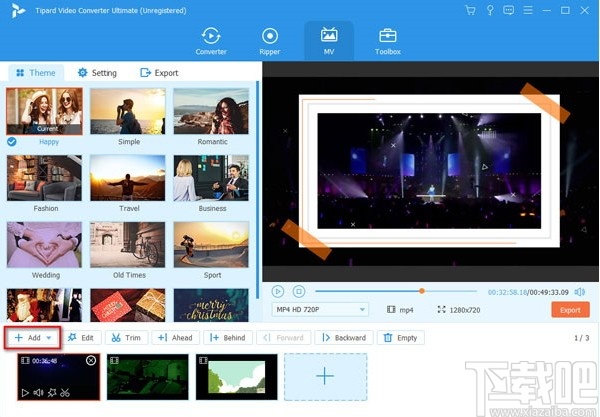Click the Ahead button
Viewport: 600px width, 417px height.
tap(176, 337)
